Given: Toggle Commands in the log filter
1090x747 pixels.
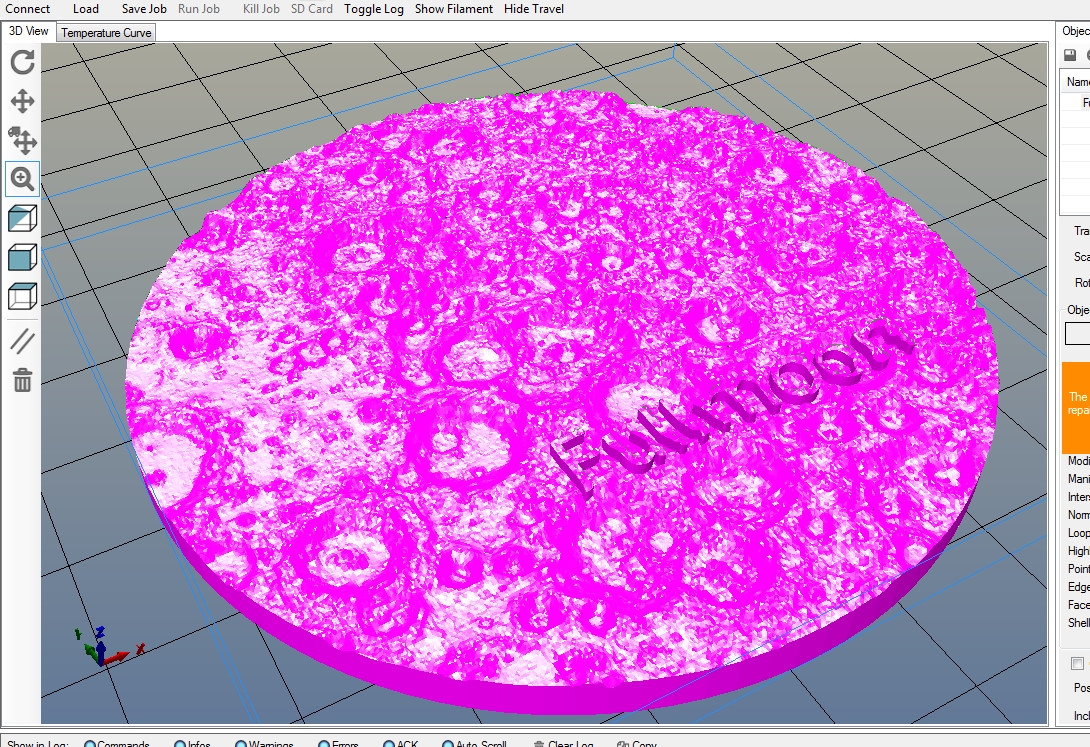Looking at the screenshot, I should point(90,744).
